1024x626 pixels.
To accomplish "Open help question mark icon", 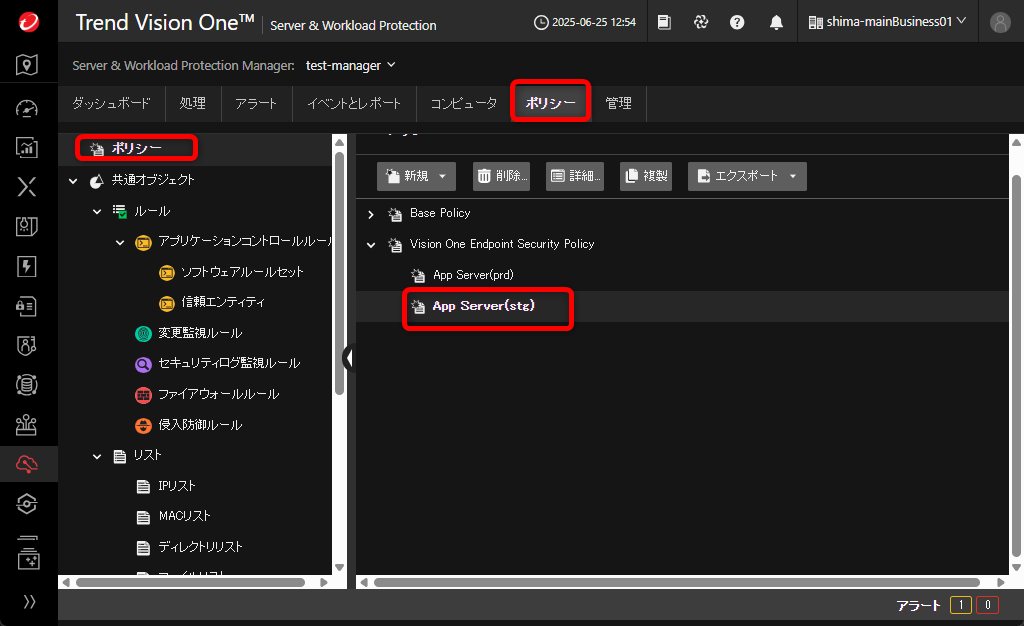I will 737,22.
